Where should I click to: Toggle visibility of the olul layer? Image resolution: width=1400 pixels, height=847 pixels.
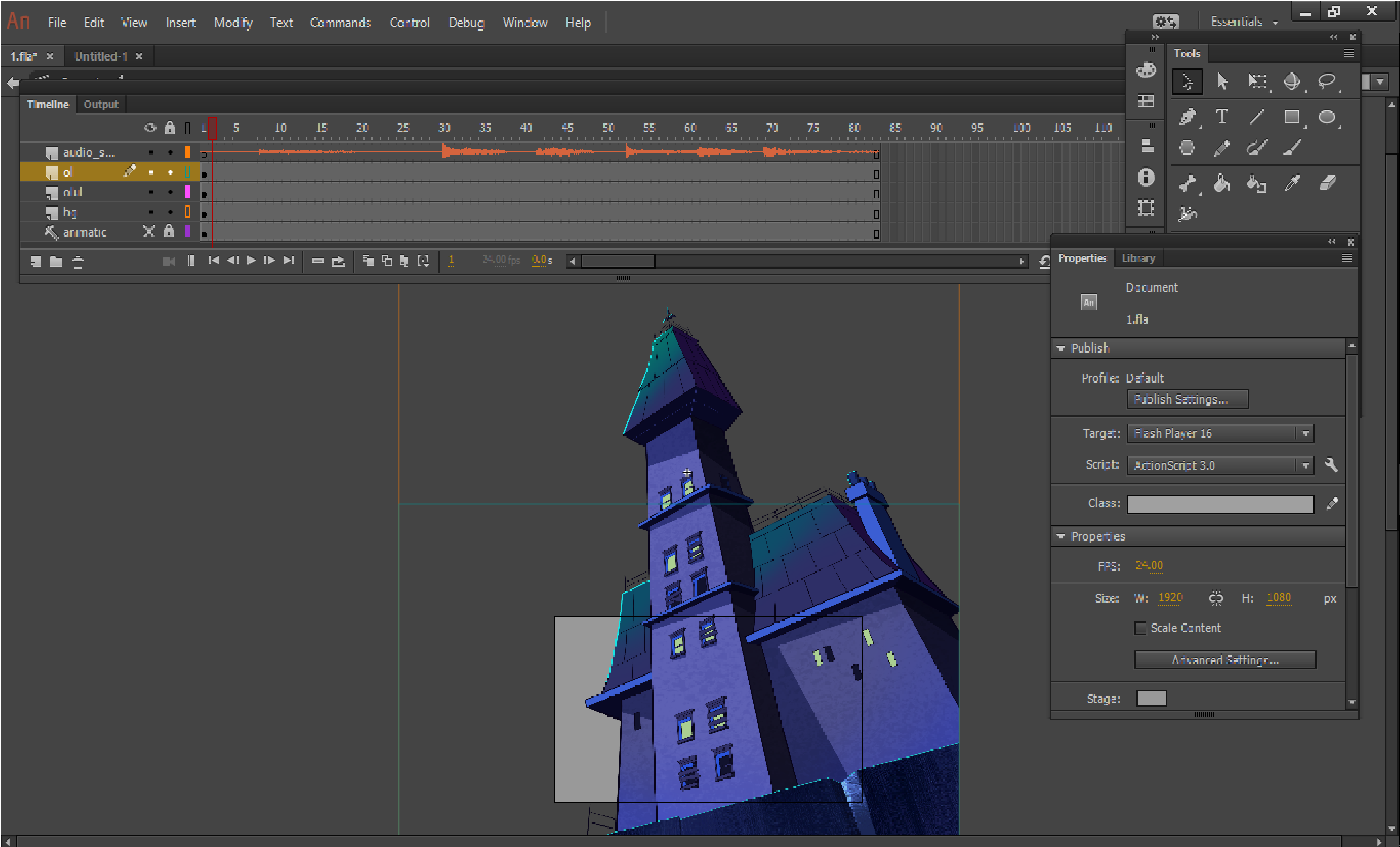click(151, 192)
